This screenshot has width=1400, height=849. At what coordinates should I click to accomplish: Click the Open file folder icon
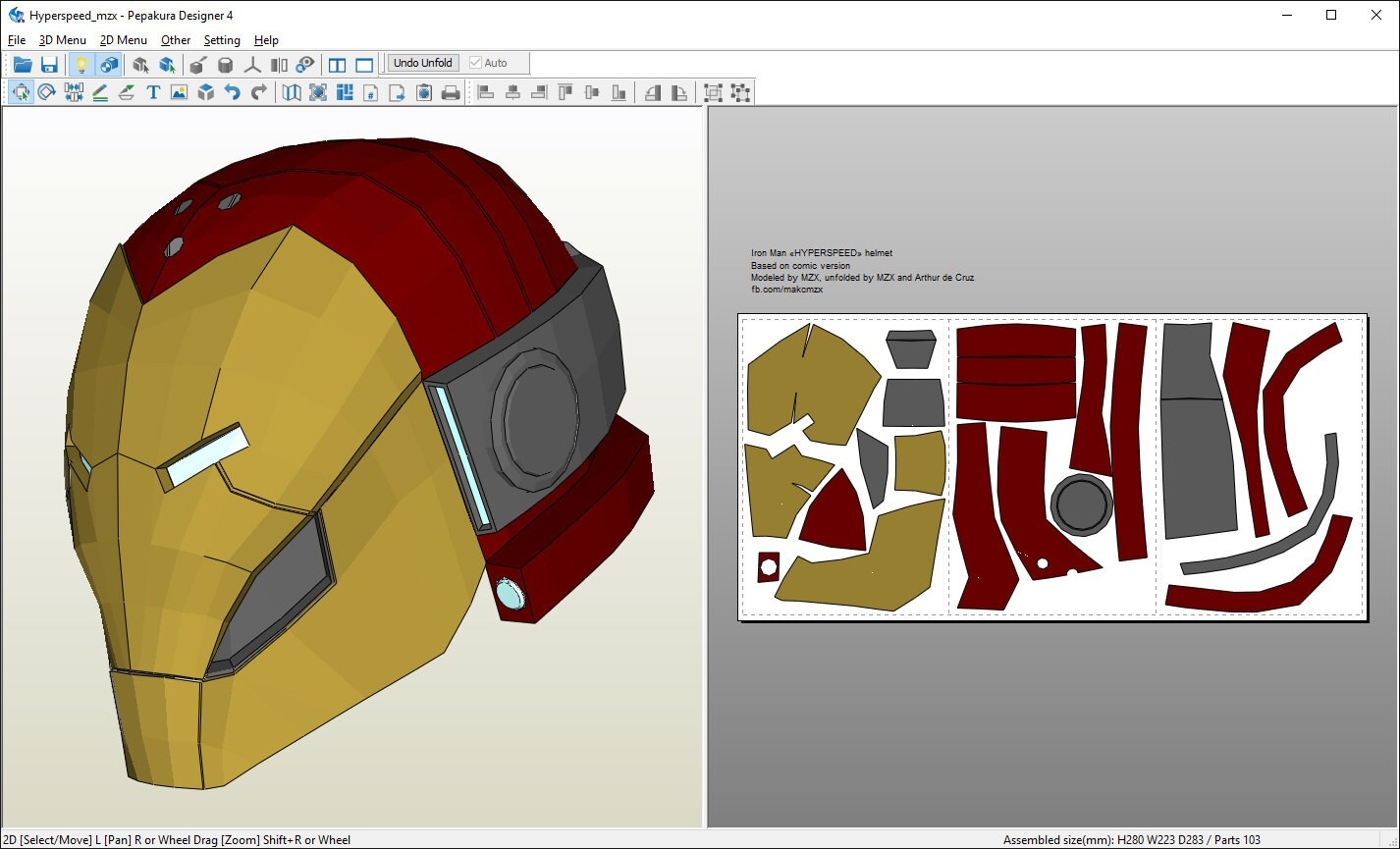[x=22, y=65]
